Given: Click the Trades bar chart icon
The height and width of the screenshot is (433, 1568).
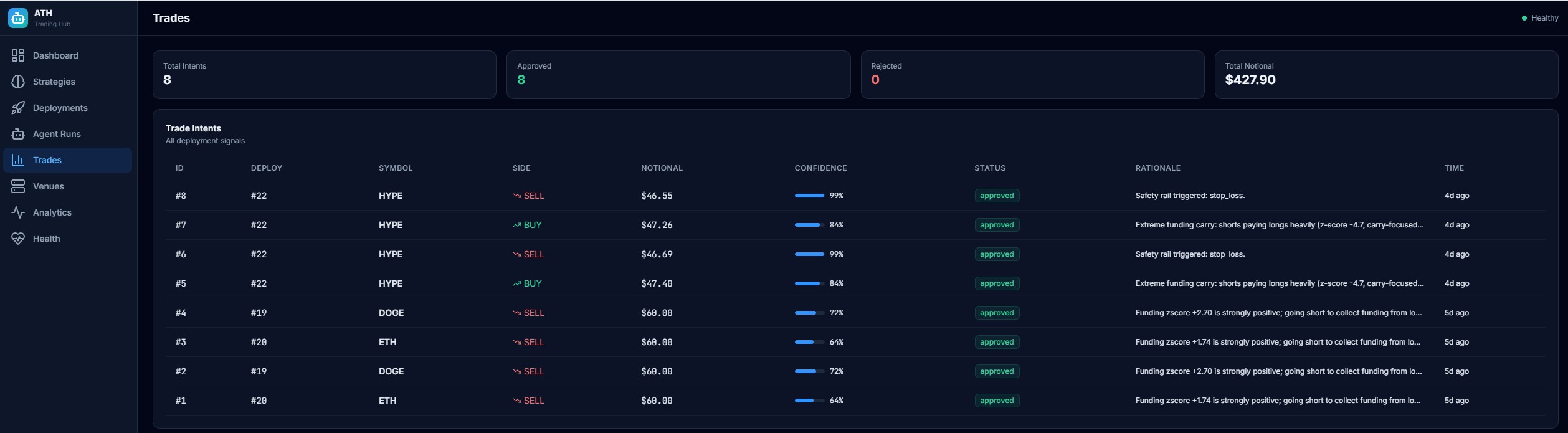Looking at the screenshot, I should [x=18, y=160].
